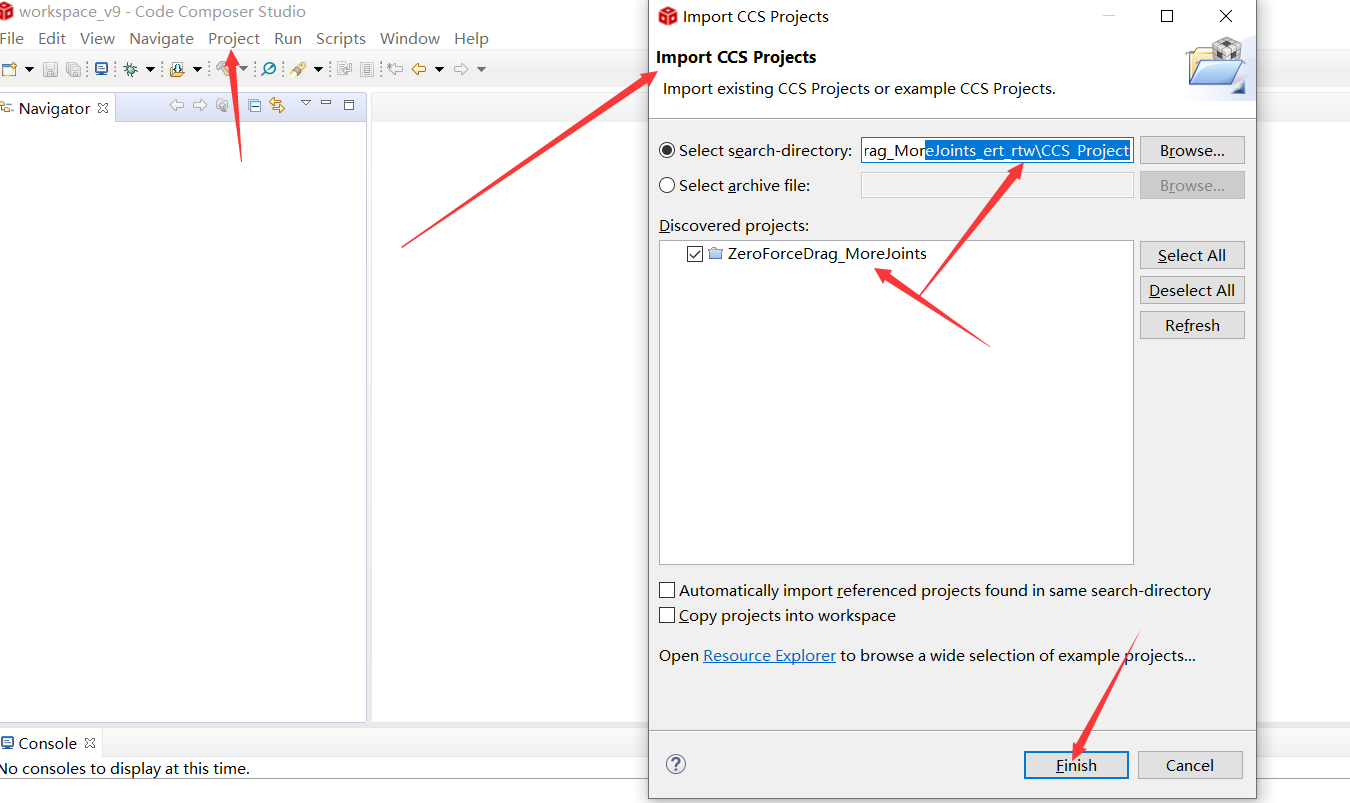Switch to the Console tab
This screenshot has height=803, width=1350.
(x=43, y=742)
